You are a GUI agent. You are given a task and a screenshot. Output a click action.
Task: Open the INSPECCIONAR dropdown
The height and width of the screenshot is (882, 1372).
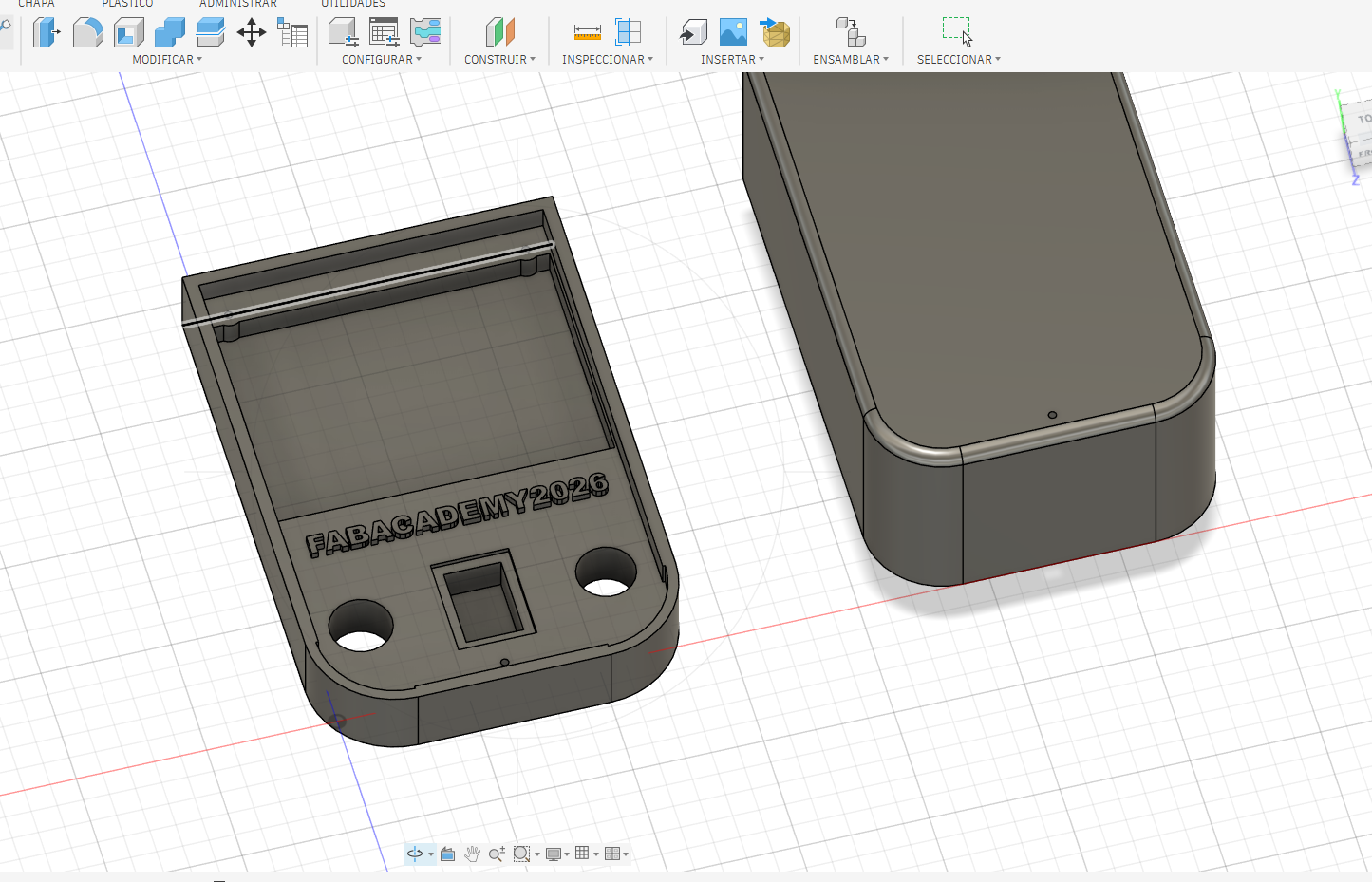[x=608, y=59]
